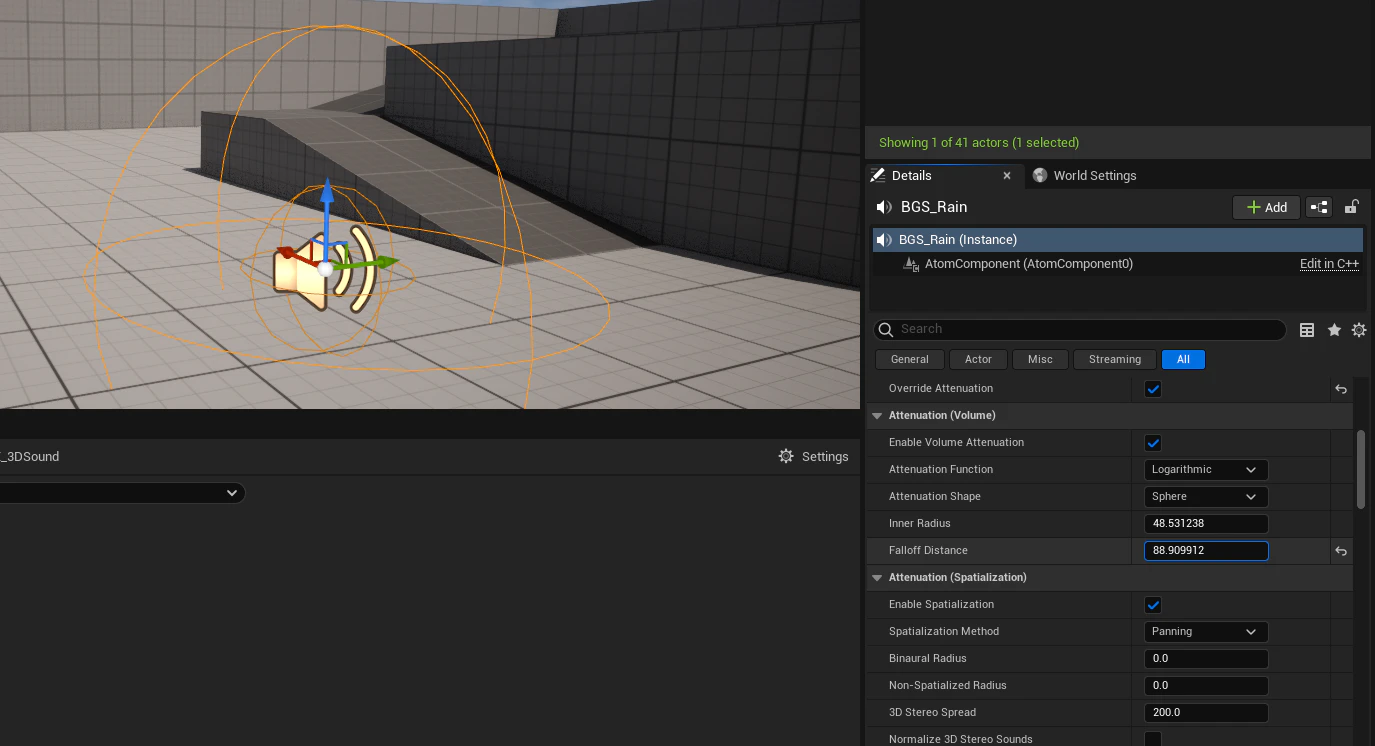Open the Details settings gear icon
This screenshot has width=1375, height=746.
click(x=1359, y=330)
